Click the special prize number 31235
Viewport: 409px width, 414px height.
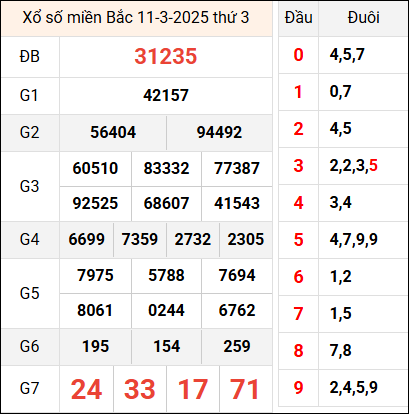tap(166, 56)
